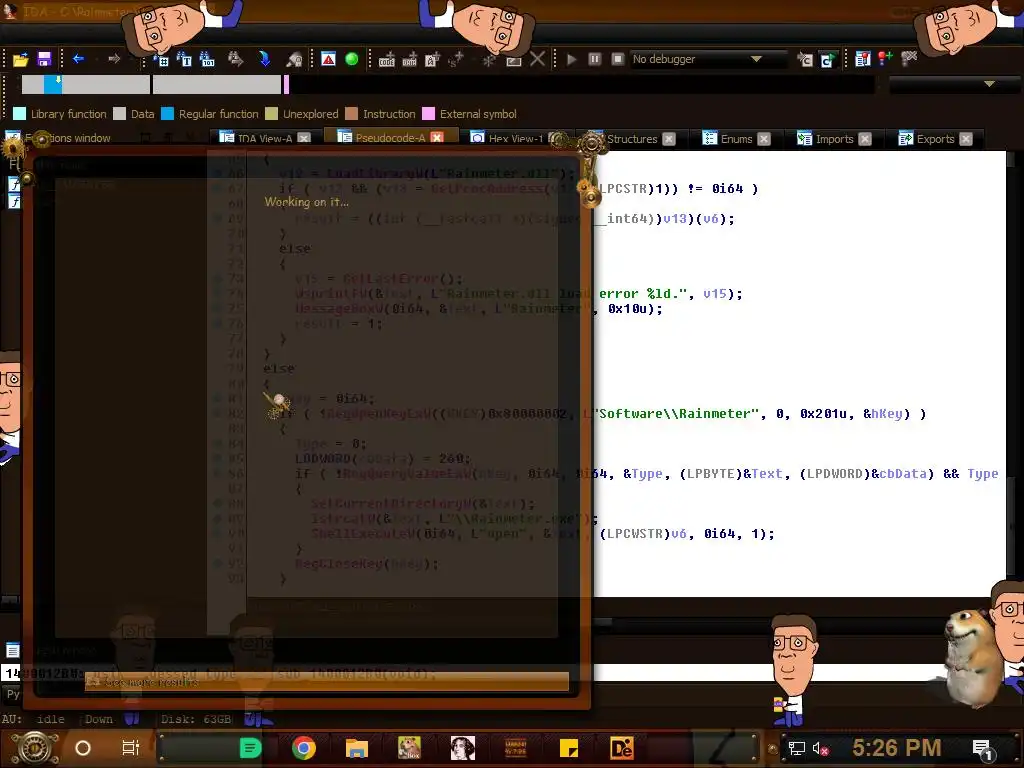Screen dimensions: 1024x768
Task: Click the string literal 'A' toolbar icon
Action: (x=432, y=60)
